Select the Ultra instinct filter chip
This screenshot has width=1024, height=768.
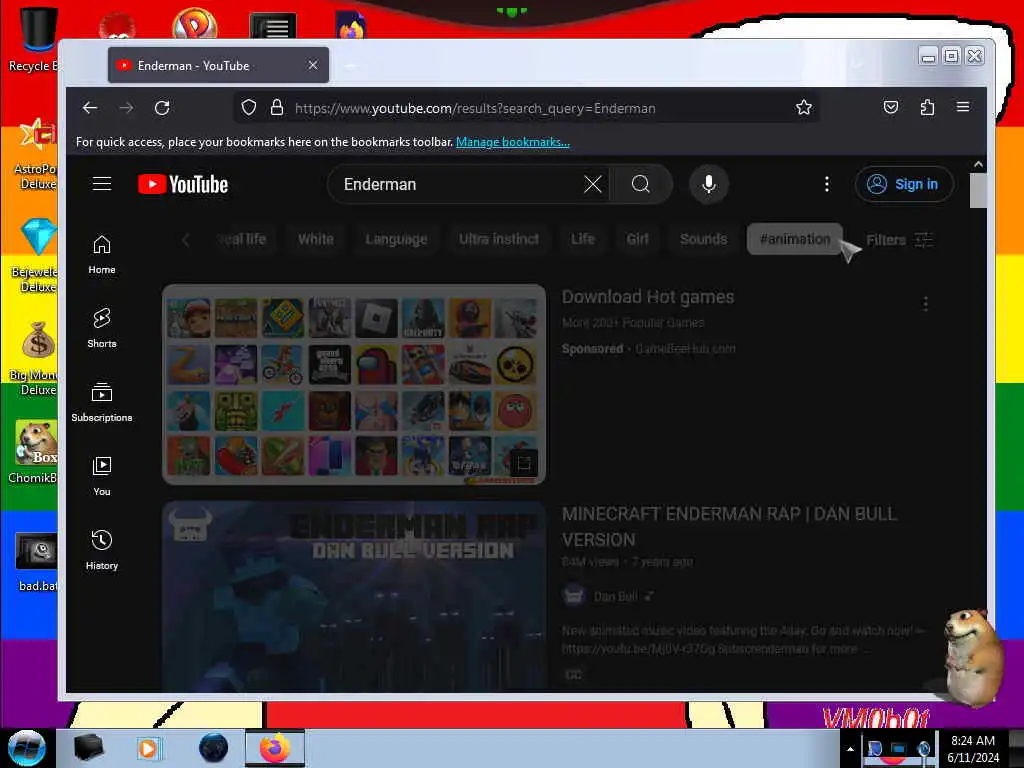(x=499, y=239)
